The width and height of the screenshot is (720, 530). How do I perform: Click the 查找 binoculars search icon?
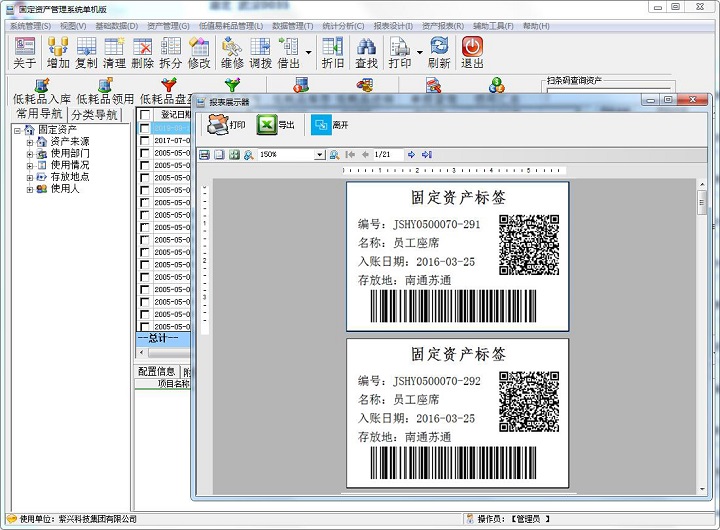coord(366,53)
